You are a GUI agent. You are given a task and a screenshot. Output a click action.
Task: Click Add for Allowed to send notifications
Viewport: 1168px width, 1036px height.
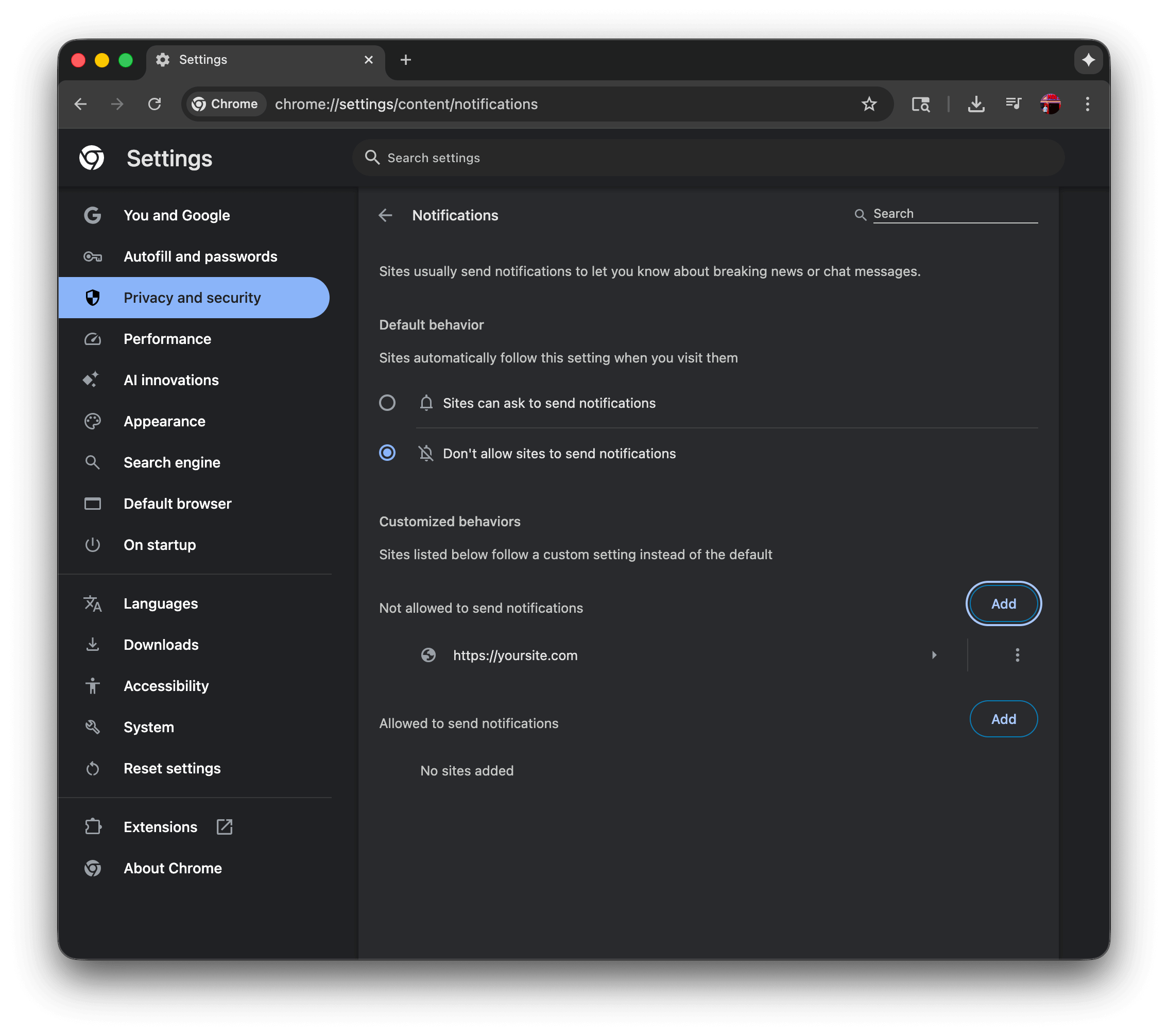pos(1003,719)
